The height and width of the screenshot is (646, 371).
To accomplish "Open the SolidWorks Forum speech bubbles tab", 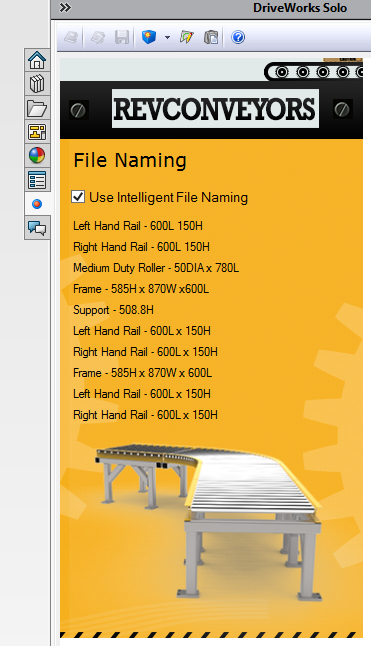I will point(37,227).
